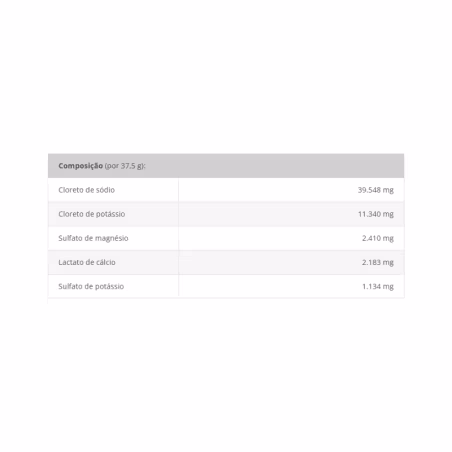This screenshot has height=452, width=452.
Task: Select the Cloreto de potássio label
Action: 92,214
